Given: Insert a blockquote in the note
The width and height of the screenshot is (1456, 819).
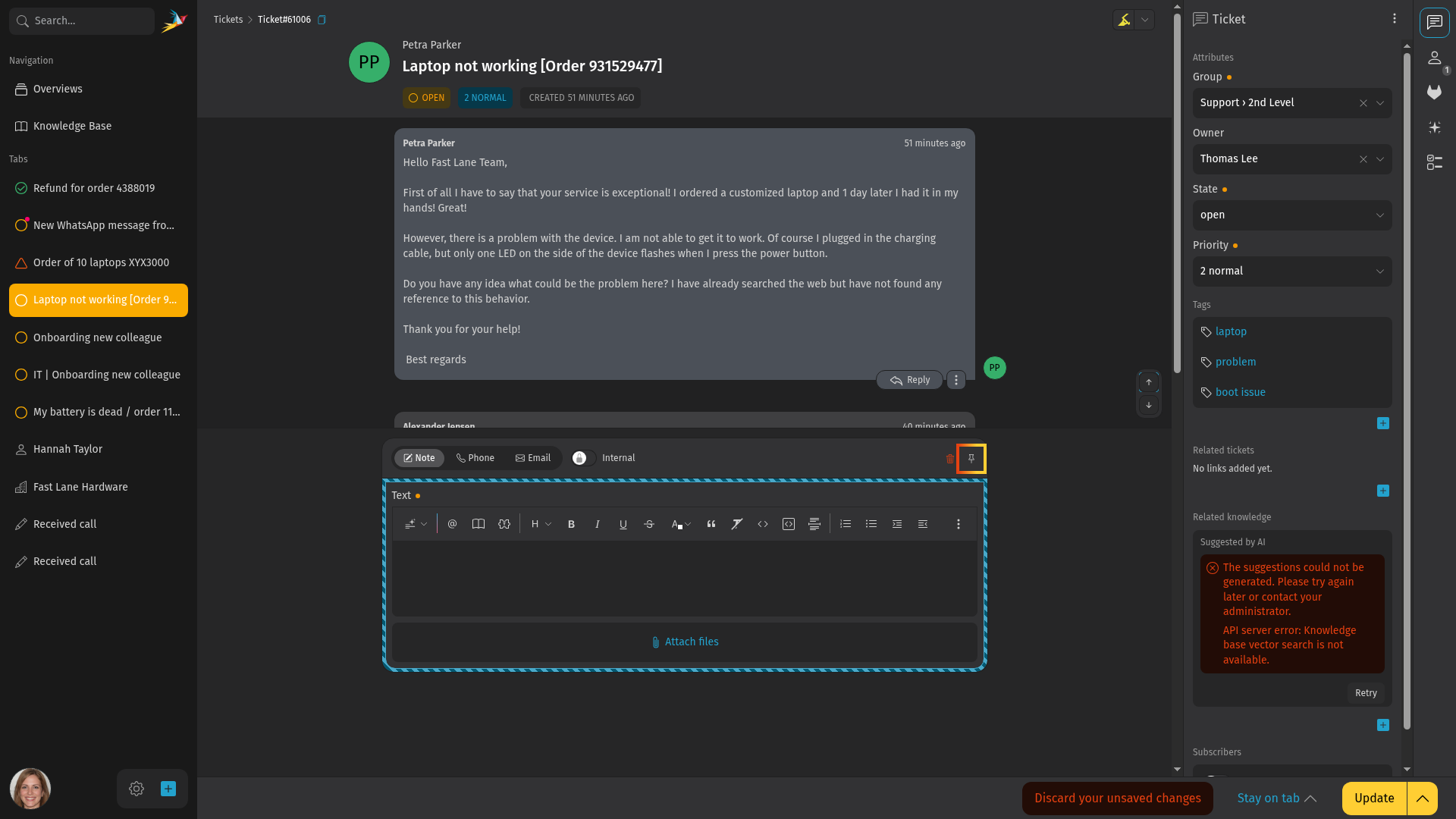Looking at the screenshot, I should (x=711, y=524).
